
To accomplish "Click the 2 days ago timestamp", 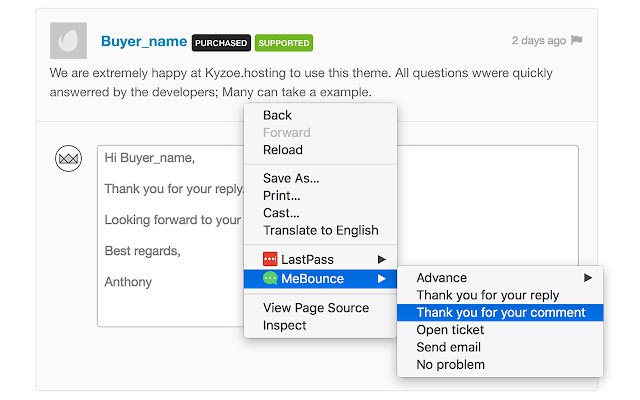I will click(x=539, y=40).
